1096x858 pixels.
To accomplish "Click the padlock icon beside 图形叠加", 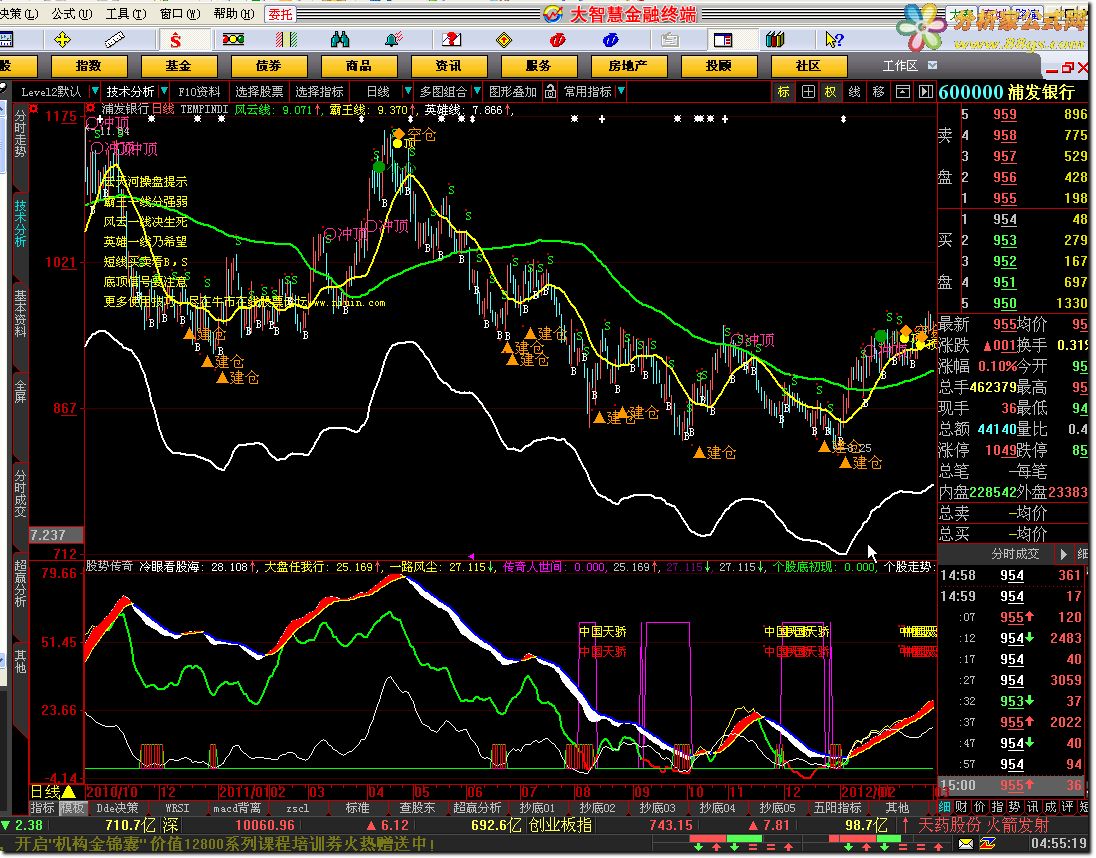I will tap(550, 92).
